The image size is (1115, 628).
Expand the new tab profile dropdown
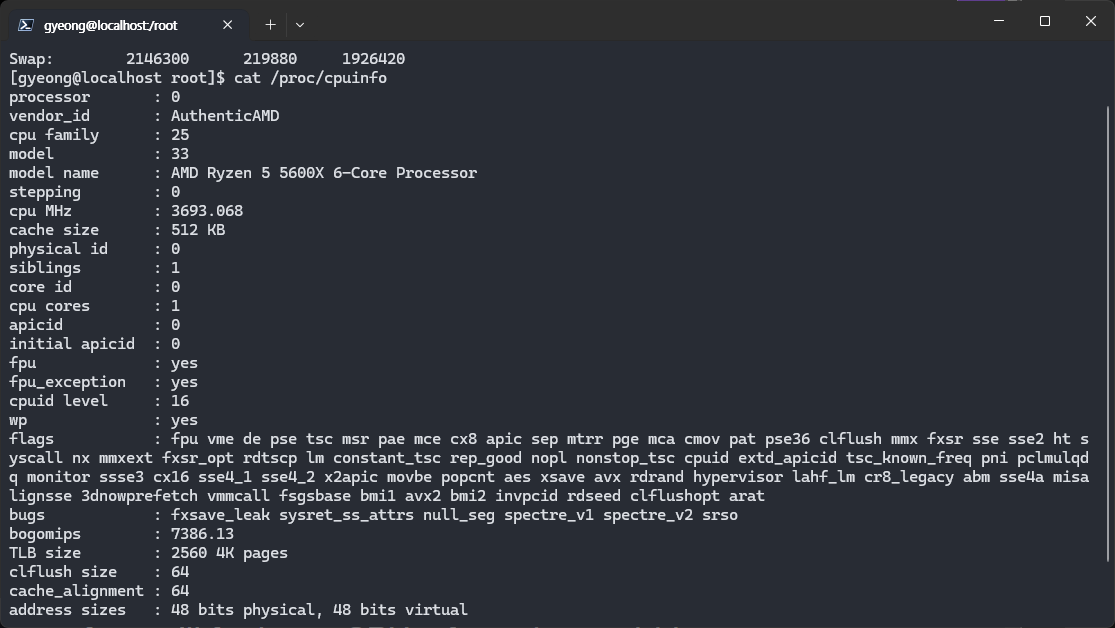(x=299, y=25)
